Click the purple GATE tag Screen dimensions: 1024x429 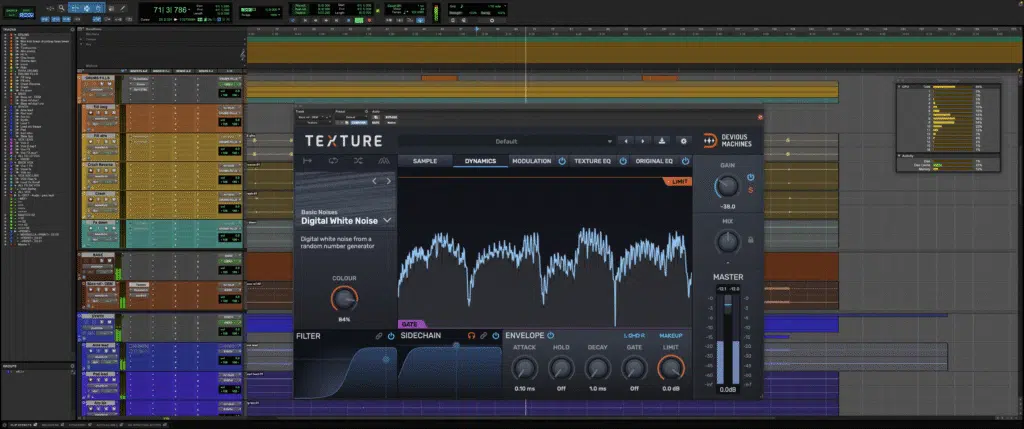point(411,324)
